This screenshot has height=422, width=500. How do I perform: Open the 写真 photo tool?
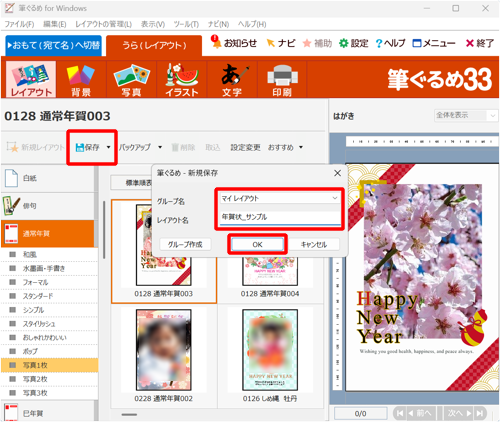[x=131, y=79]
